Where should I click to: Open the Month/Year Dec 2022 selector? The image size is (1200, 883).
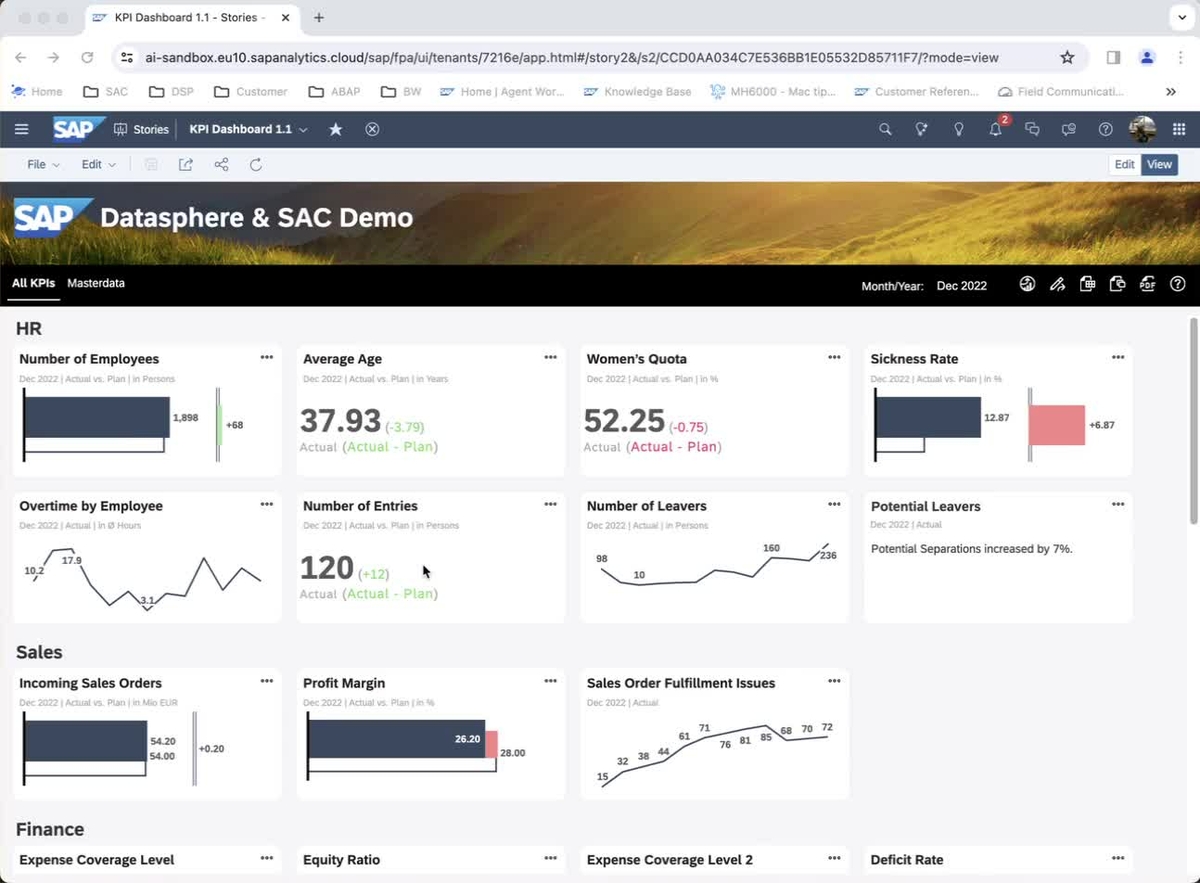[x=961, y=285]
